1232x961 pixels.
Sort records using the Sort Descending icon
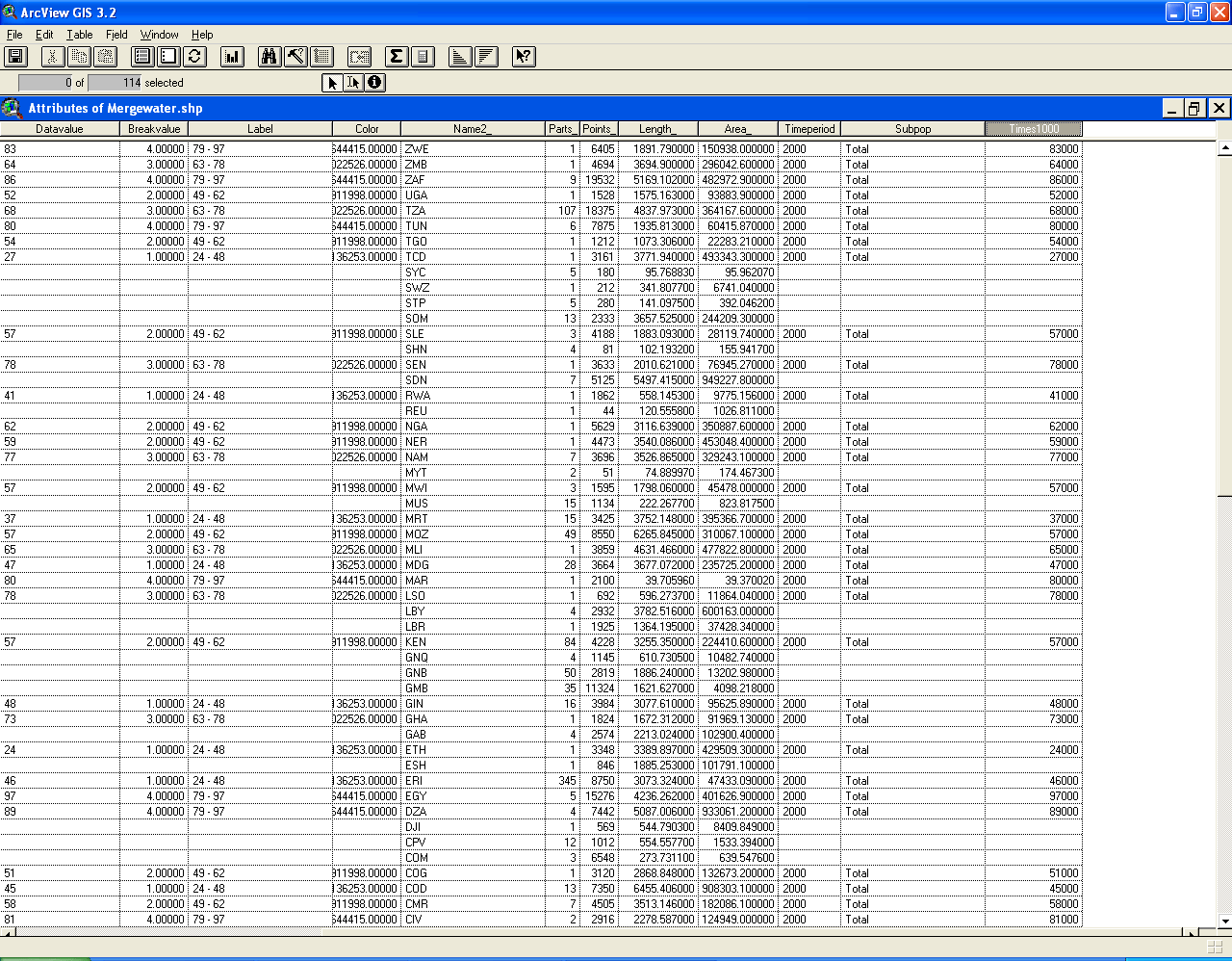(486, 57)
